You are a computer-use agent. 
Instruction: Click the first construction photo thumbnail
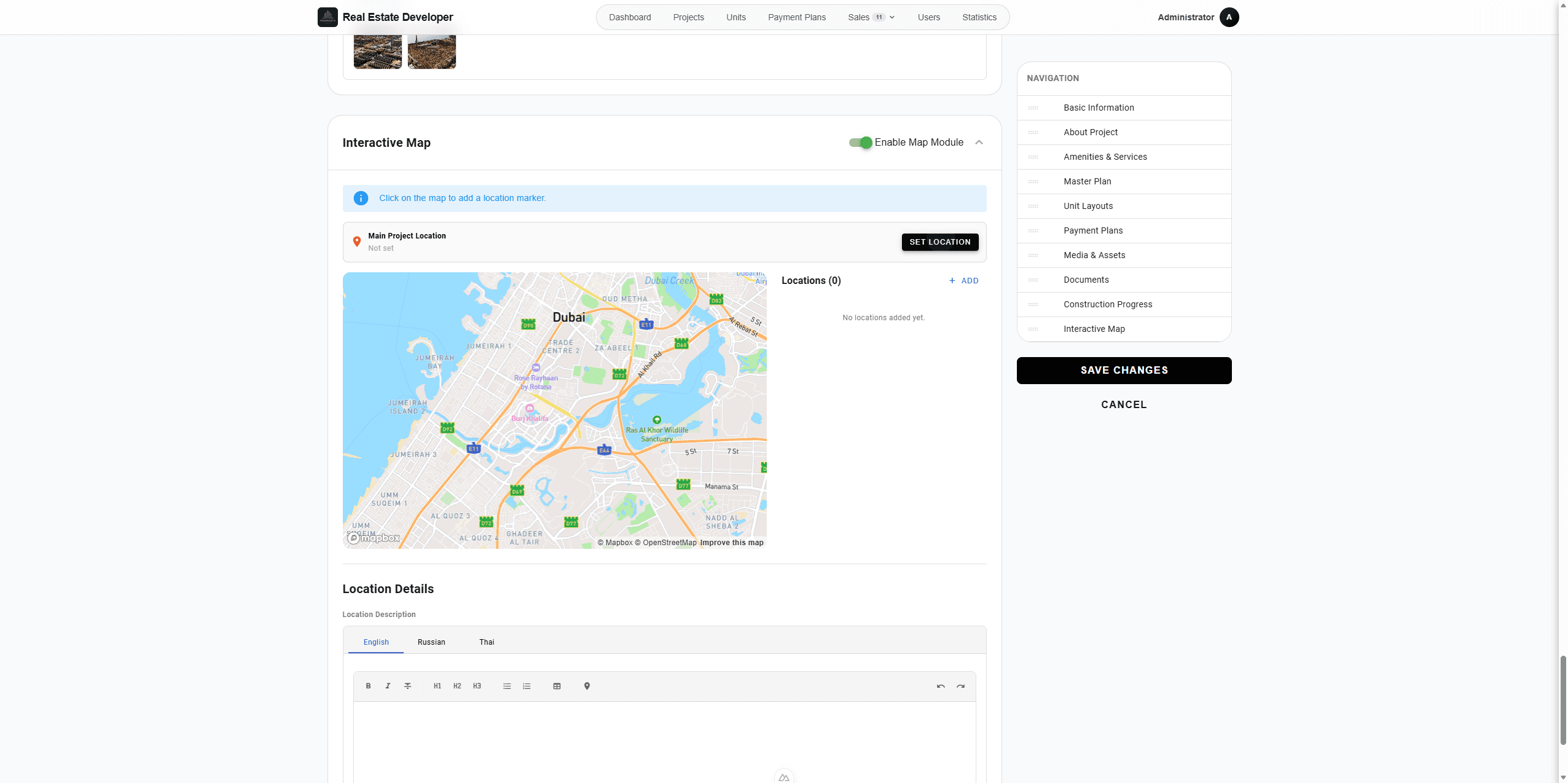(378, 52)
